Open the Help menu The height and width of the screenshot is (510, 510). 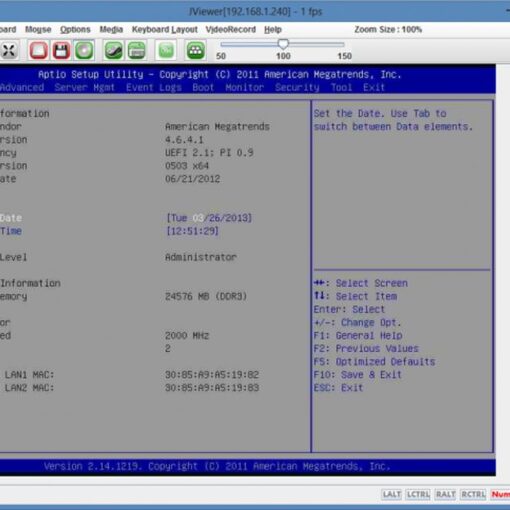point(273,29)
